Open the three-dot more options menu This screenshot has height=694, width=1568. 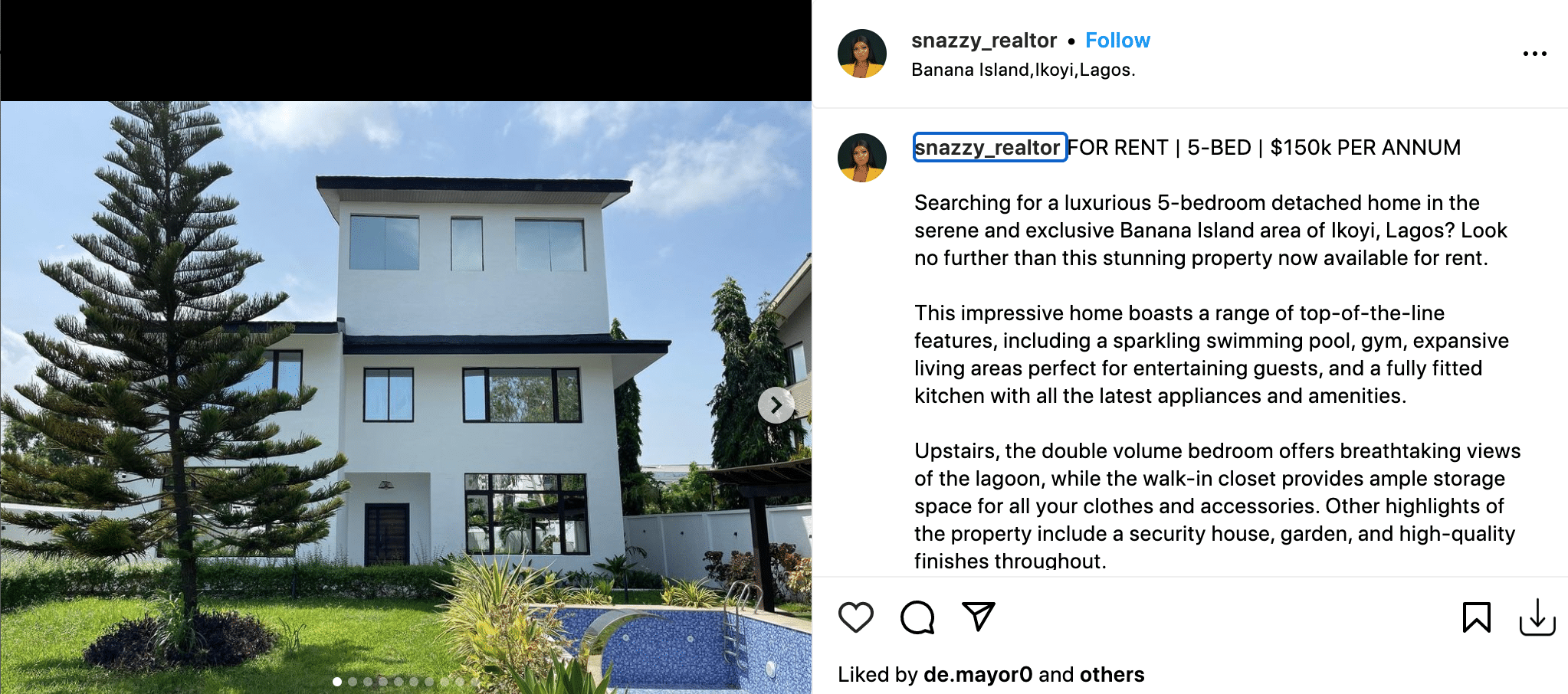point(1534,54)
